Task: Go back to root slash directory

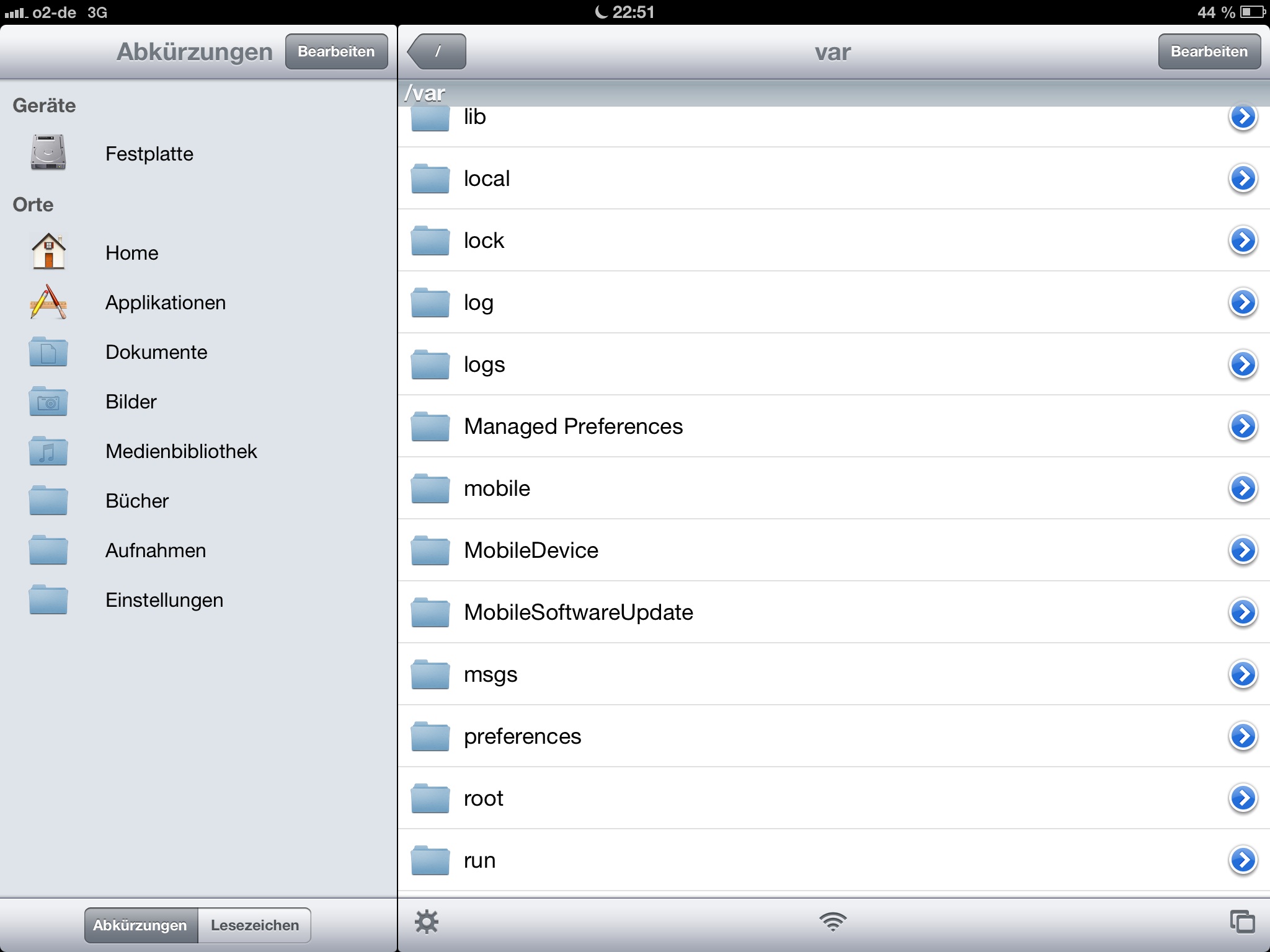Action: point(438,51)
